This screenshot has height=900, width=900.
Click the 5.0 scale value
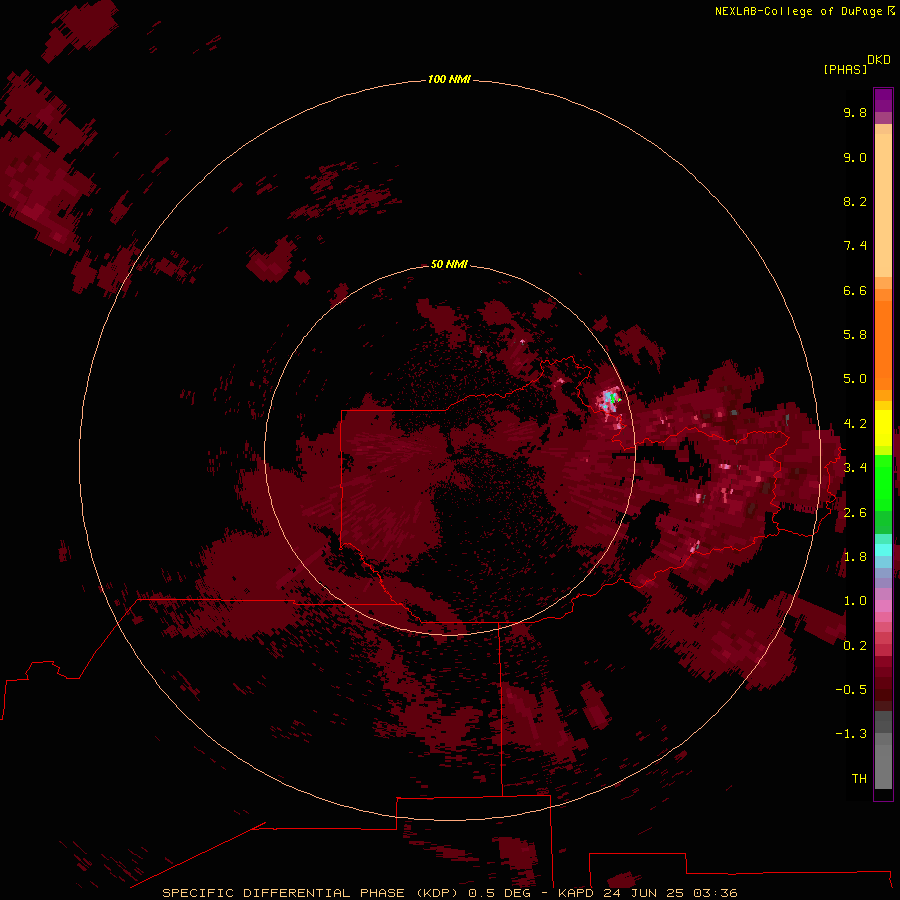[x=855, y=379]
